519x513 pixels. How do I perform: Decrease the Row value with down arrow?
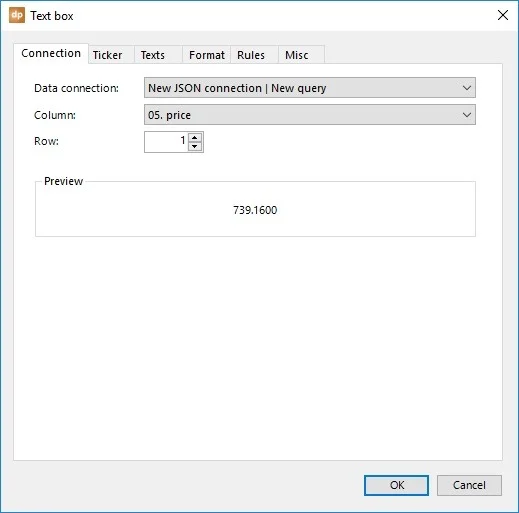click(x=195, y=146)
